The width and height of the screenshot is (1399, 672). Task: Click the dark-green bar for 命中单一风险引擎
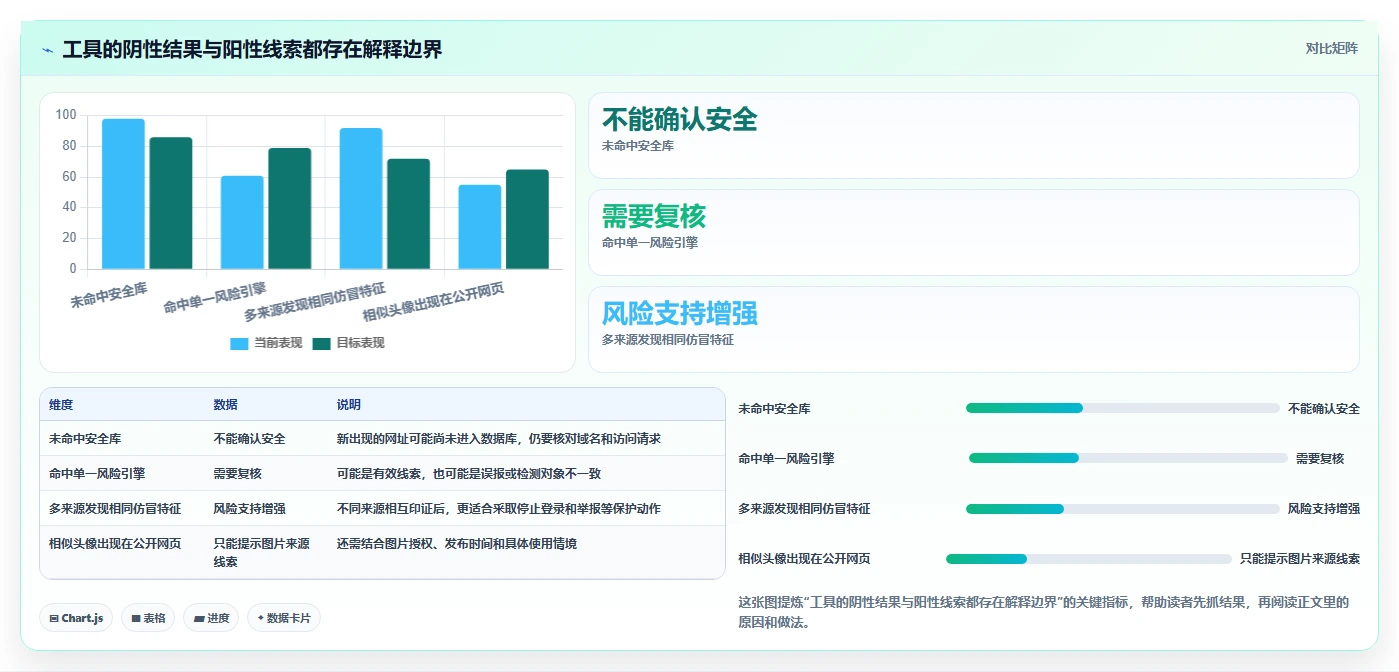coord(290,208)
